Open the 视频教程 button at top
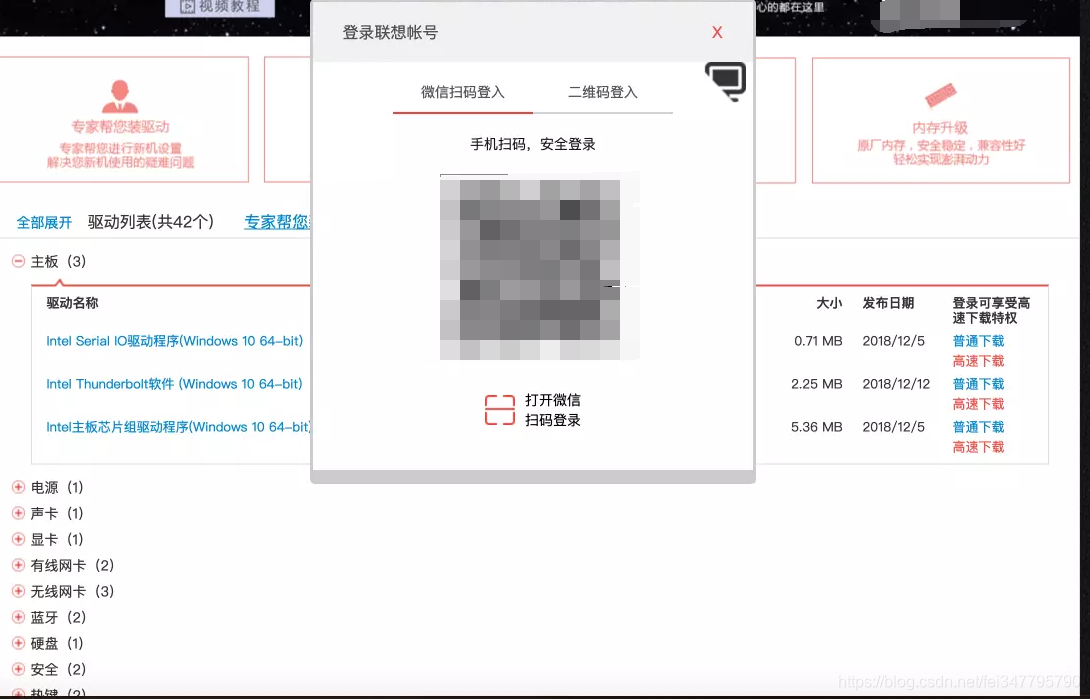Image resolution: width=1090 pixels, height=700 pixels. [220, 7]
